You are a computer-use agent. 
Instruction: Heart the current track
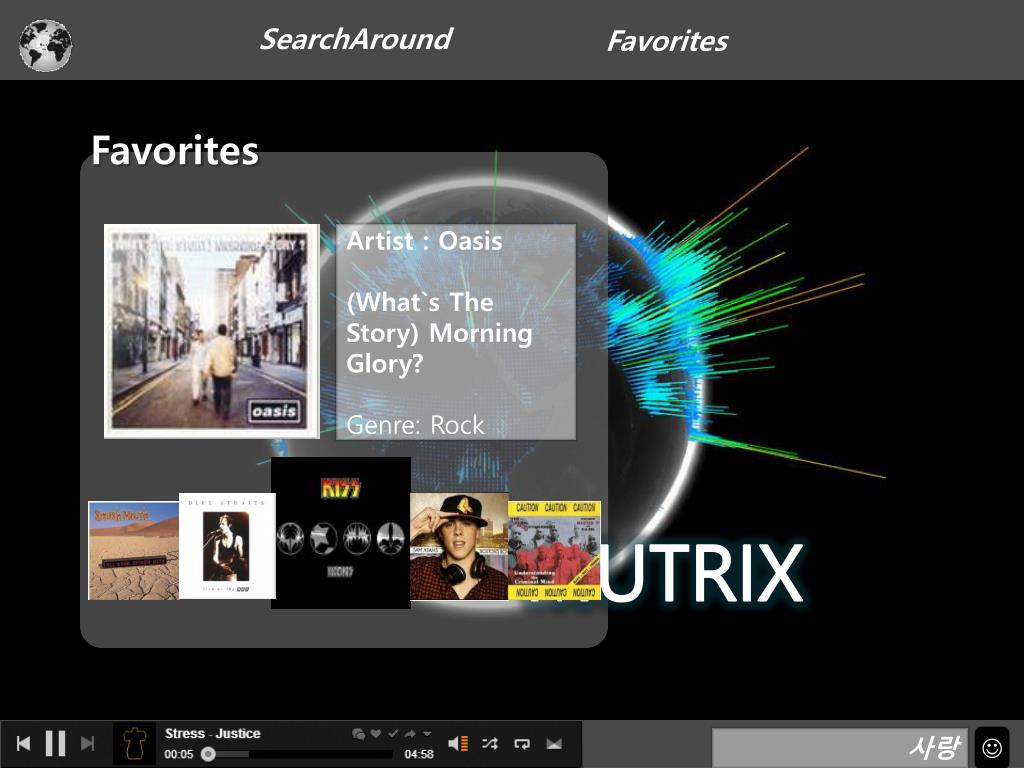pyautogui.click(x=376, y=733)
